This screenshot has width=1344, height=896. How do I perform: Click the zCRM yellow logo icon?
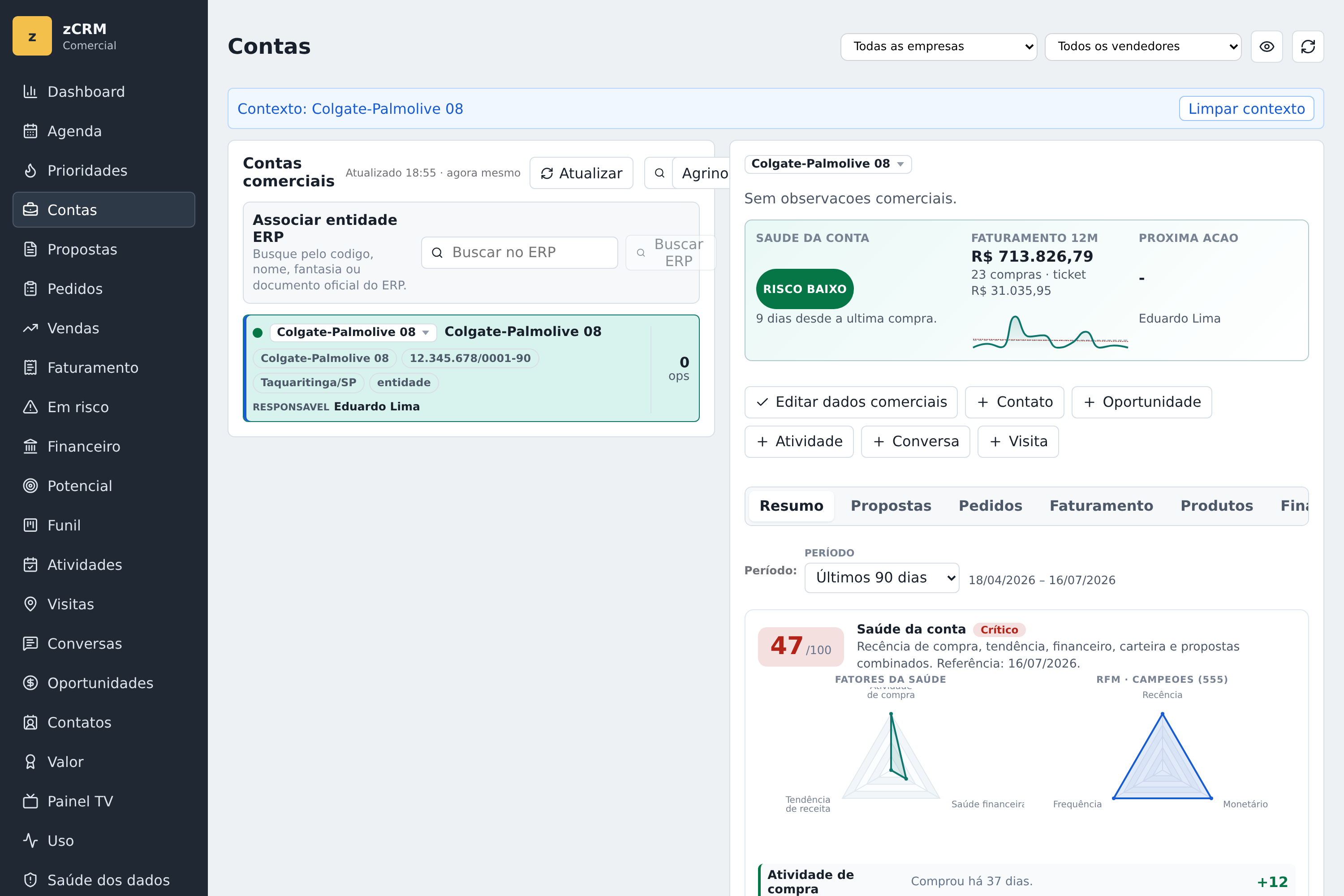click(x=32, y=36)
